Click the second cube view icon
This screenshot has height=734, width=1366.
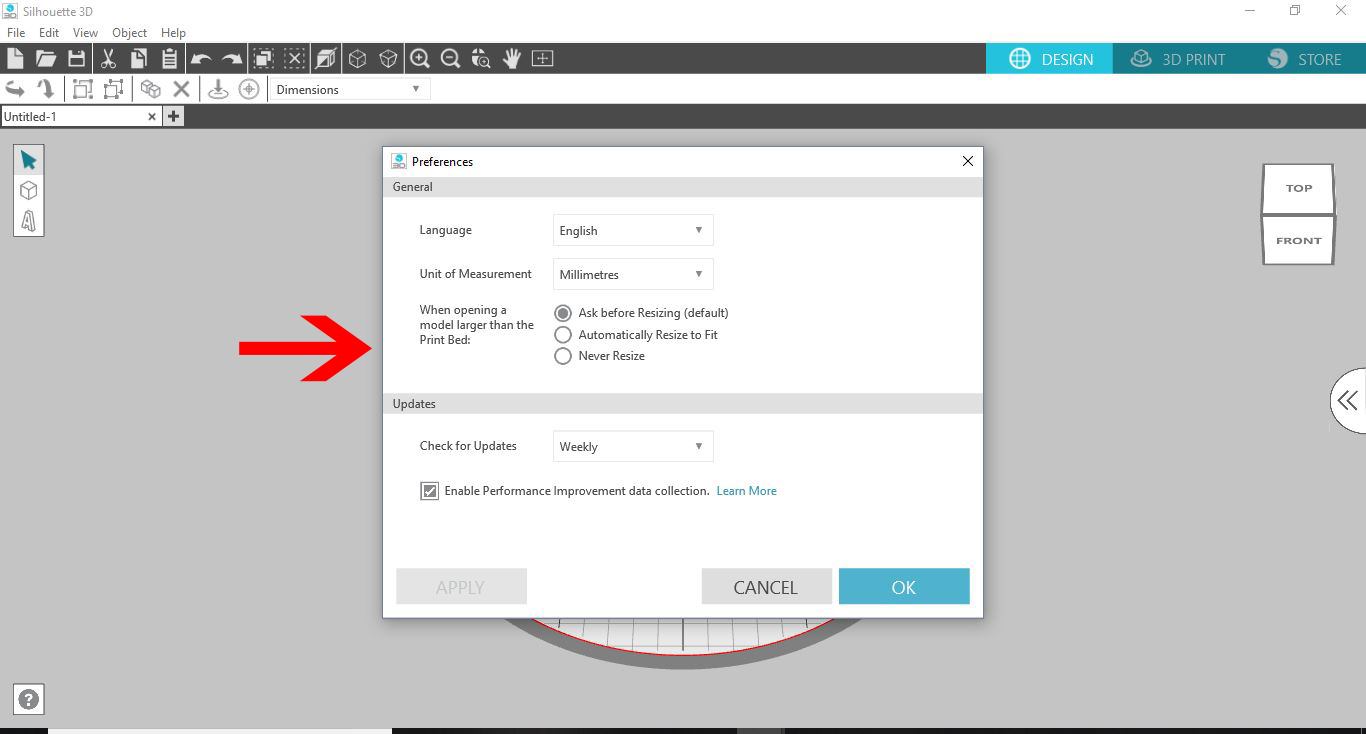(x=388, y=58)
